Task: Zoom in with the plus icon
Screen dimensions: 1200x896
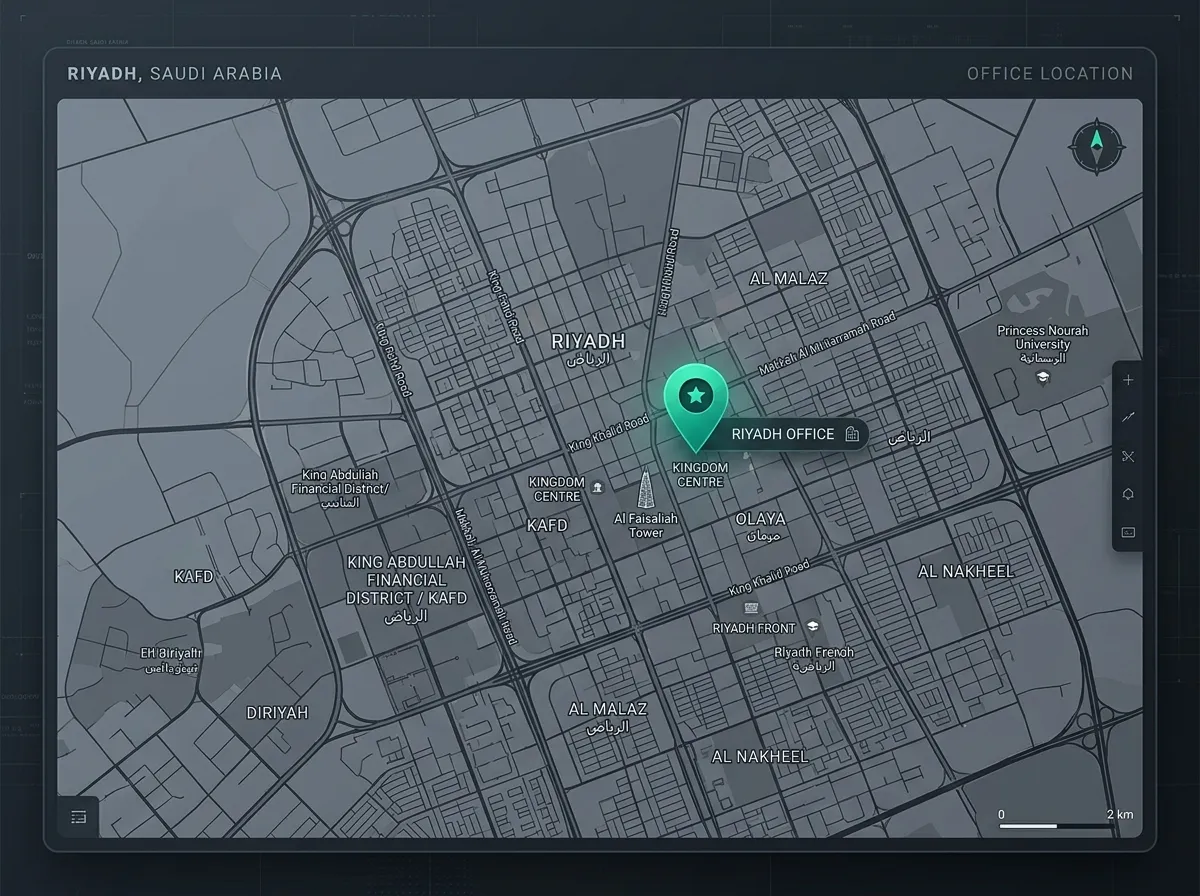Action: point(1128,380)
